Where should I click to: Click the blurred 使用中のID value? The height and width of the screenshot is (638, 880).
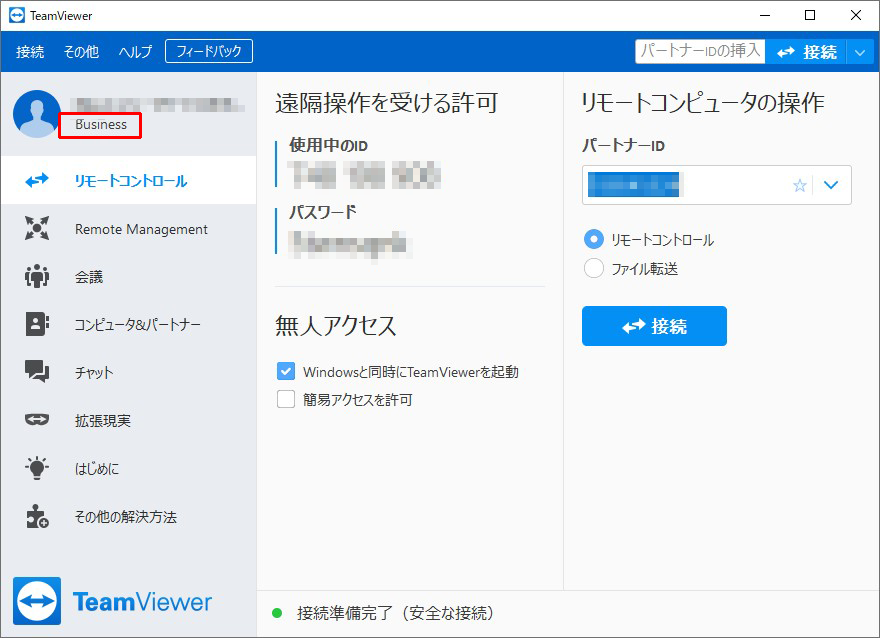tap(364, 175)
